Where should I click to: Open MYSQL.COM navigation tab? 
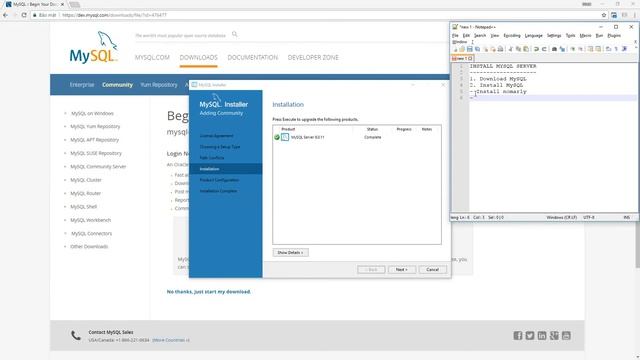pyautogui.click(x=152, y=58)
